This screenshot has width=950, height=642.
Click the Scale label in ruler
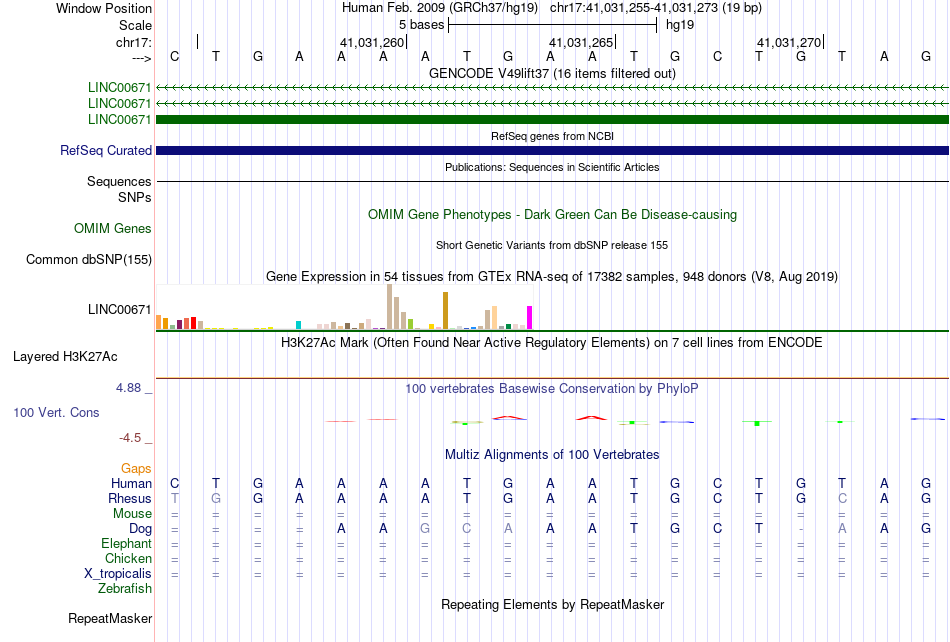coord(135,25)
